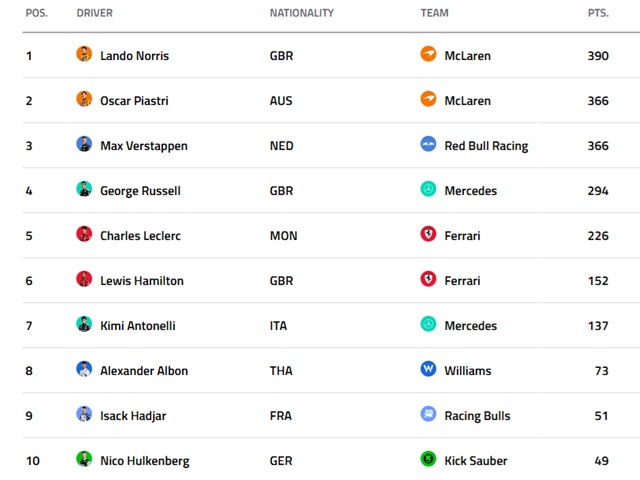The image size is (640, 480).
Task: Open Kimi Antonelli's driver name link
Action: 143,326
